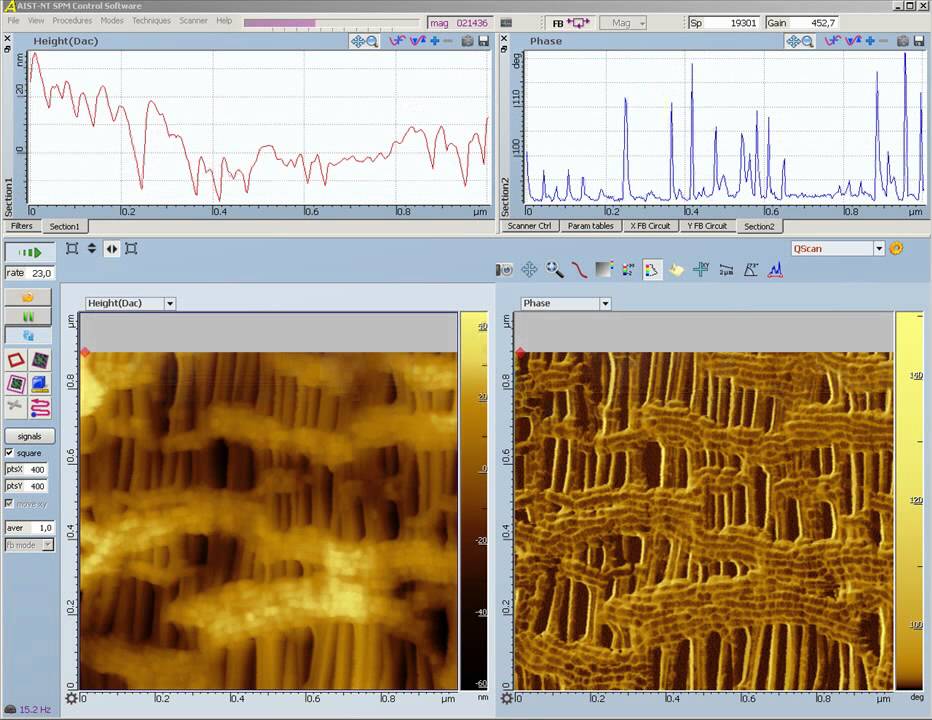The height and width of the screenshot is (720, 932).
Task: Switch to the Filters tab
Action: 23,226
